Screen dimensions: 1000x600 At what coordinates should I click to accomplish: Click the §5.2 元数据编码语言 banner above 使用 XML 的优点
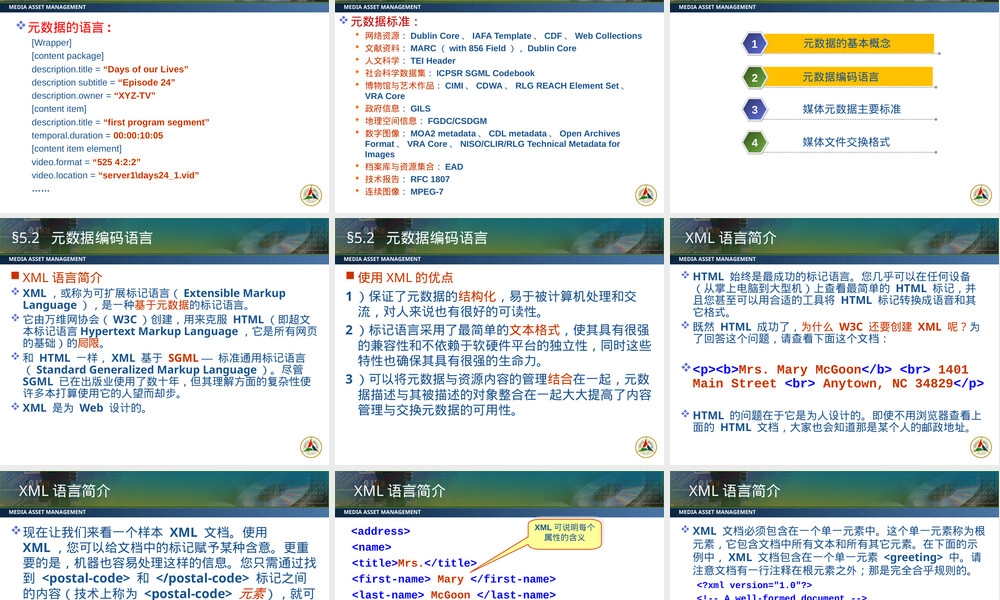point(499,237)
